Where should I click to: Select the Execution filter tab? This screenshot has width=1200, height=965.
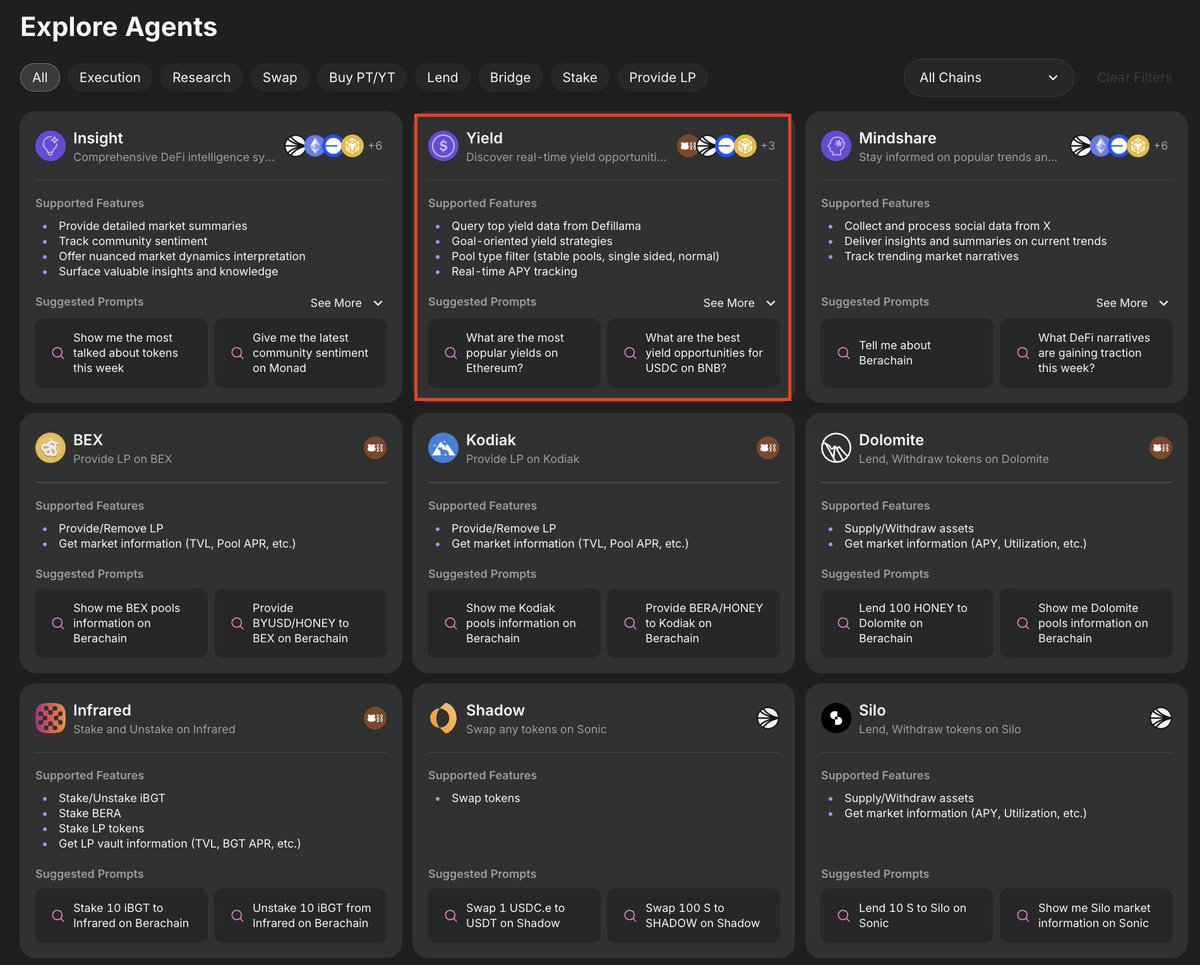pyautogui.click(x=110, y=77)
